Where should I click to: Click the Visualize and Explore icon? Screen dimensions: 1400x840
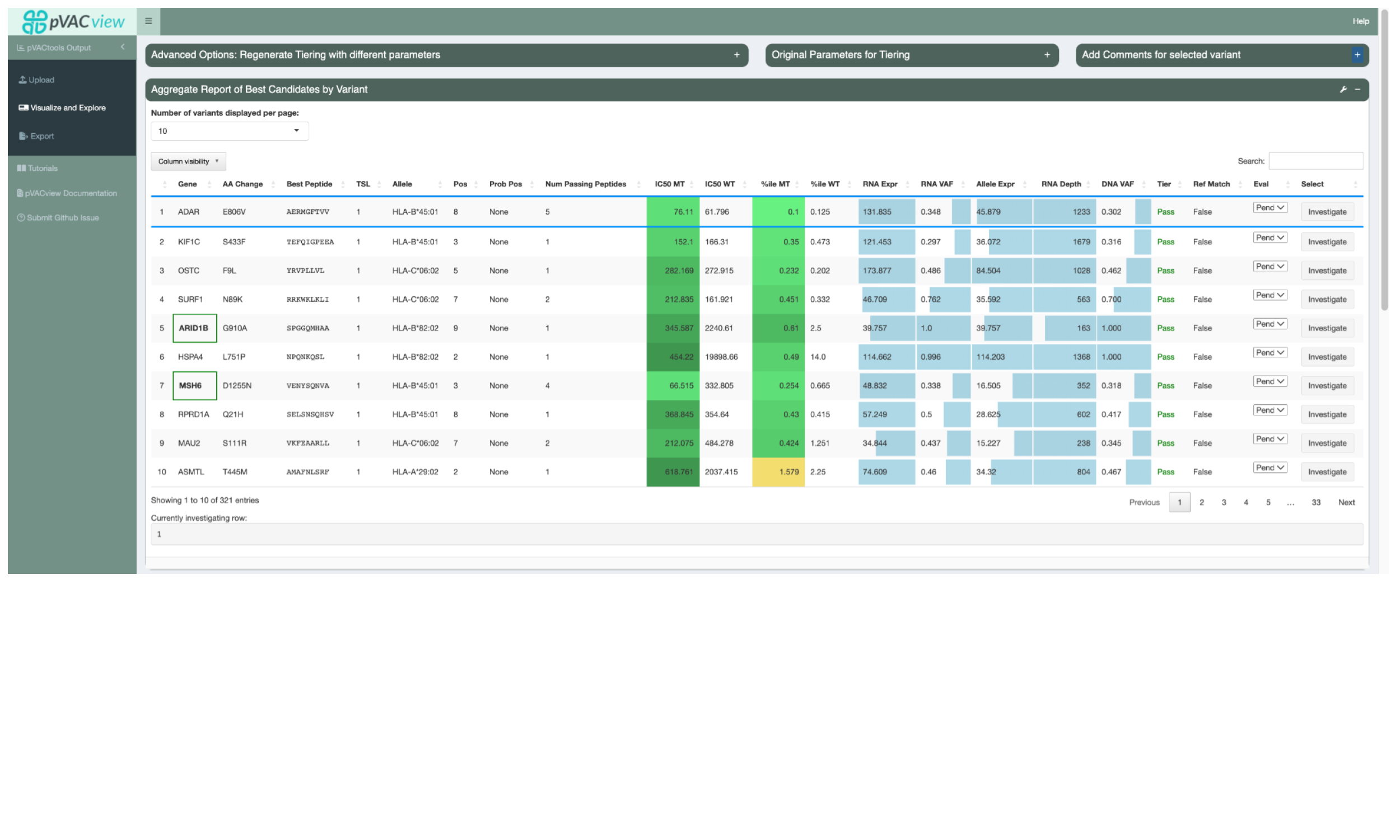[22, 107]
